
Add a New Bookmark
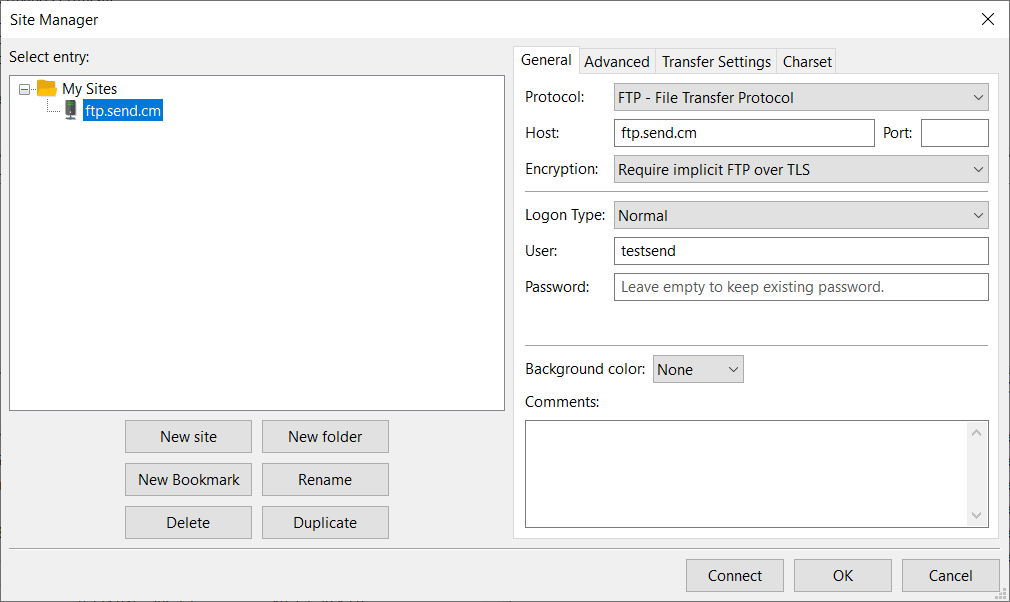(188, 480)
